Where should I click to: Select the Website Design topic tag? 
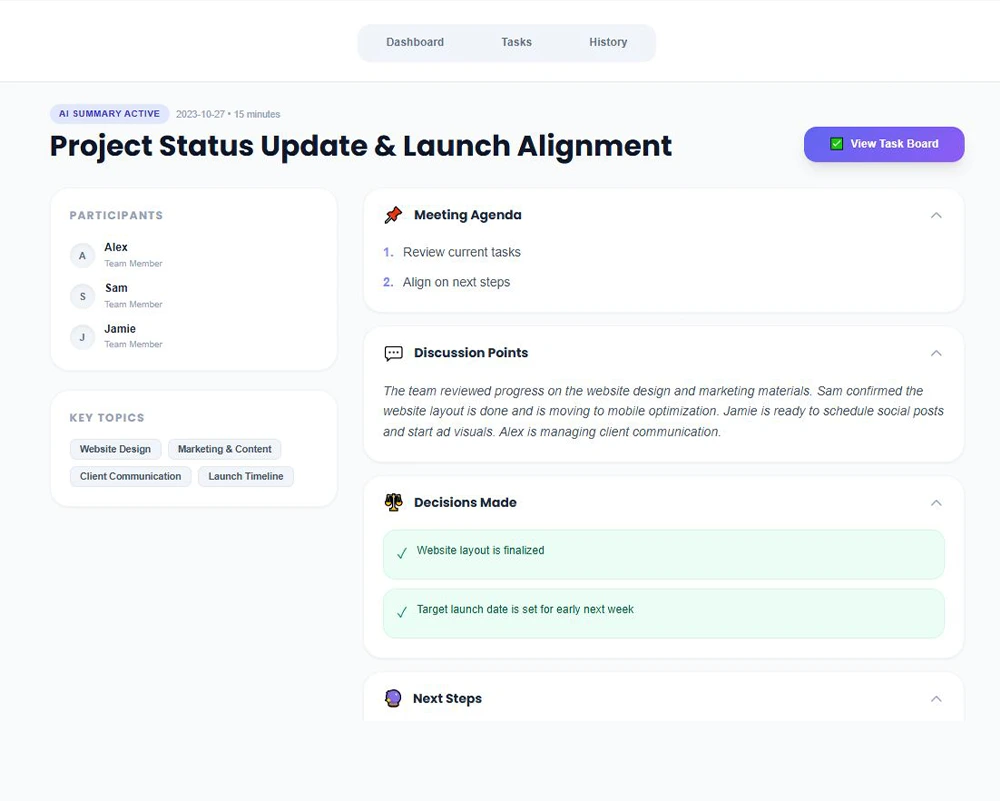pos(115,449)
